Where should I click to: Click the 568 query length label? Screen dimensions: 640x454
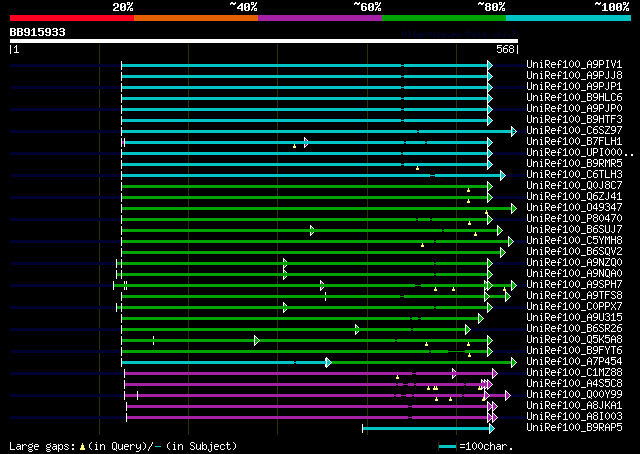tap(505, 49)
